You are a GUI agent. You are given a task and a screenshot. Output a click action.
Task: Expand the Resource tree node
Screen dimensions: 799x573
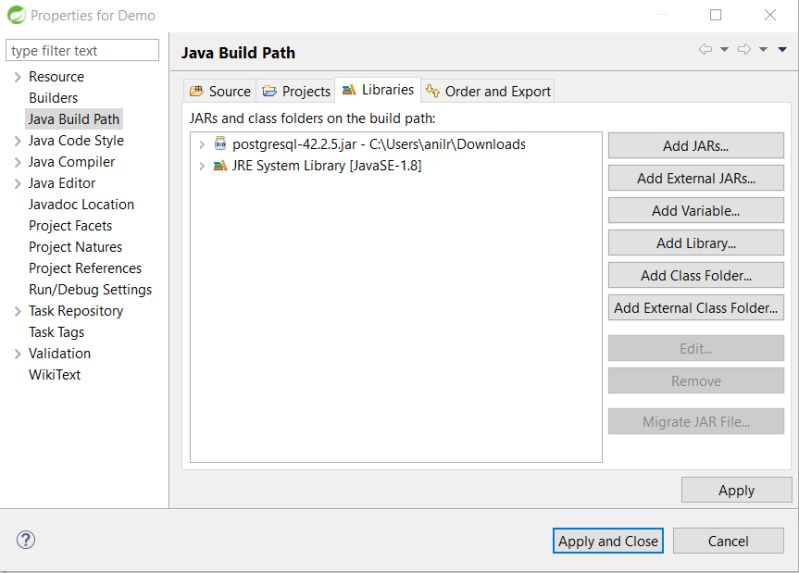(18, 77)
